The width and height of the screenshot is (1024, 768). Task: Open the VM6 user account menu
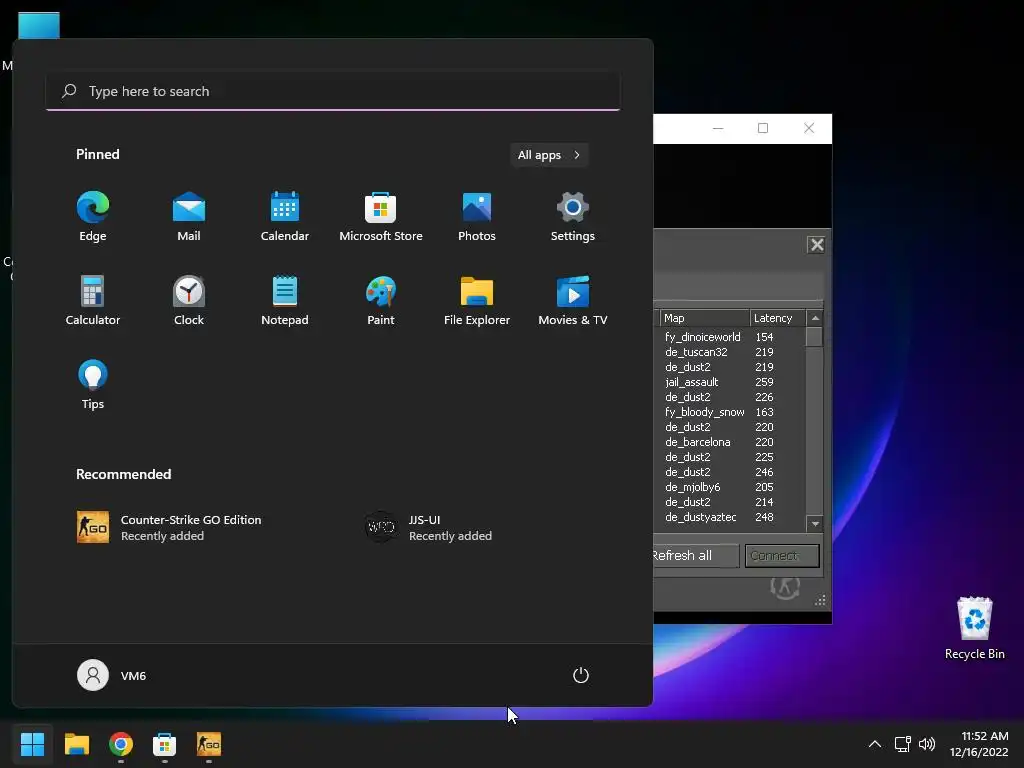112,675
